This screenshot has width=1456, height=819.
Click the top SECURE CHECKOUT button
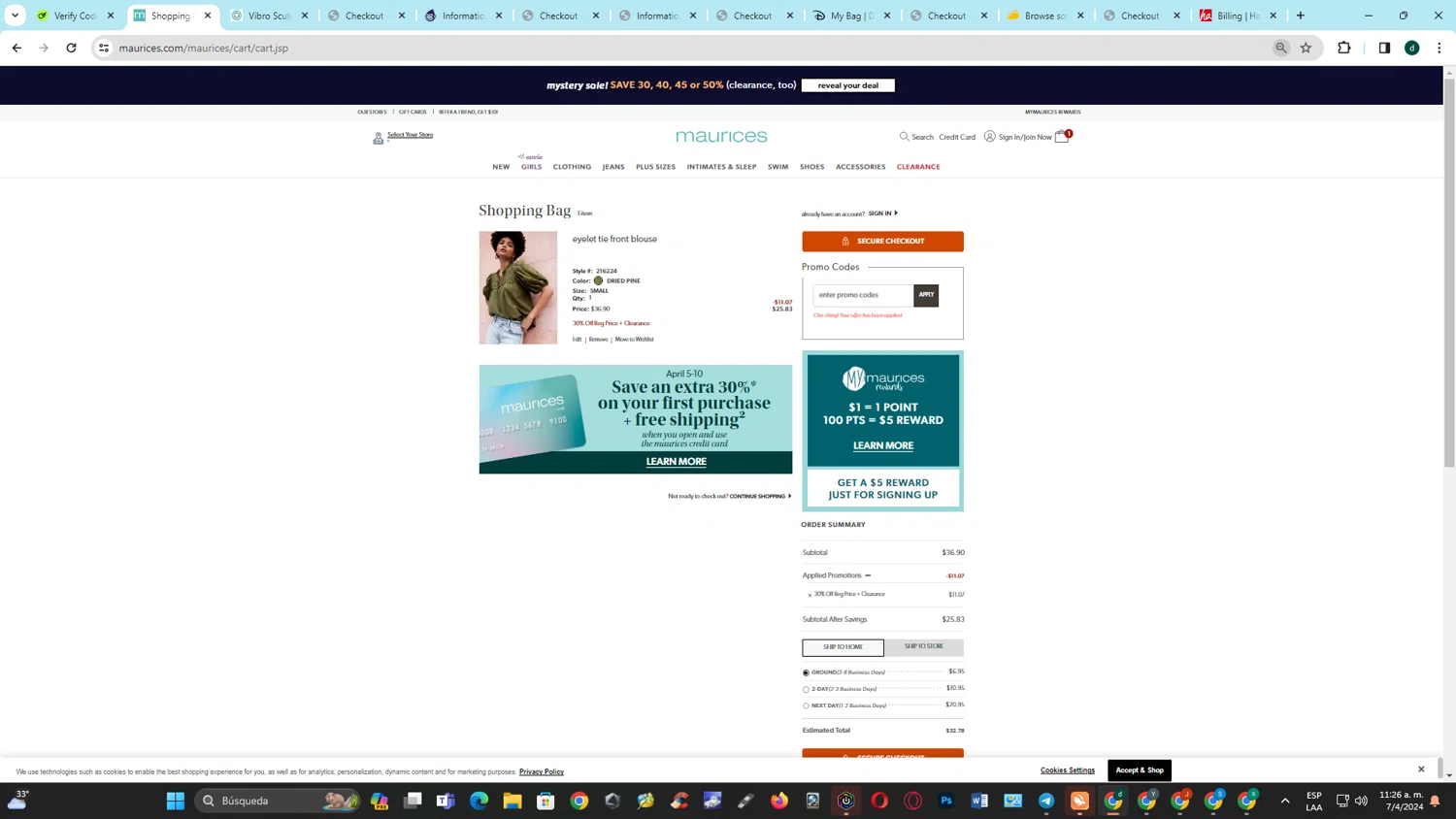882,241
